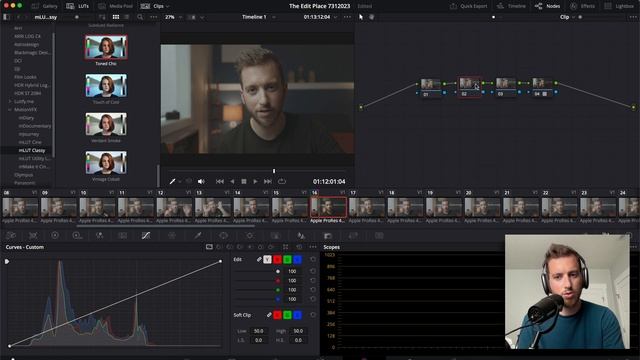The height and width of the screenshot is (360, 640).
Task: Toggle the LUT panel sidebar layout icon
Action: click(x=6, y=17)
